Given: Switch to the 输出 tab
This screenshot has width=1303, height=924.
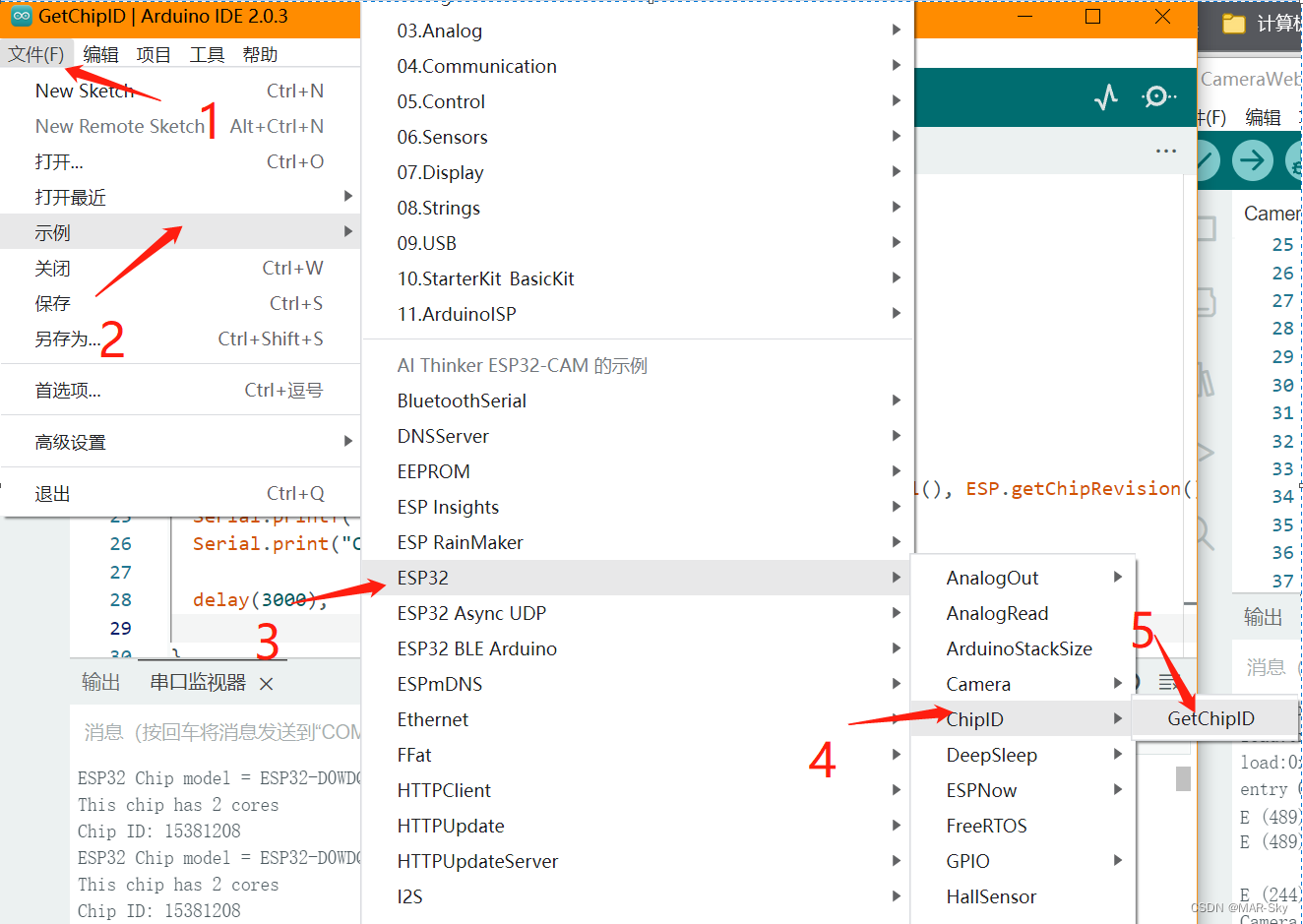Looking at the screenshot, I should click(x=100, y=682).
